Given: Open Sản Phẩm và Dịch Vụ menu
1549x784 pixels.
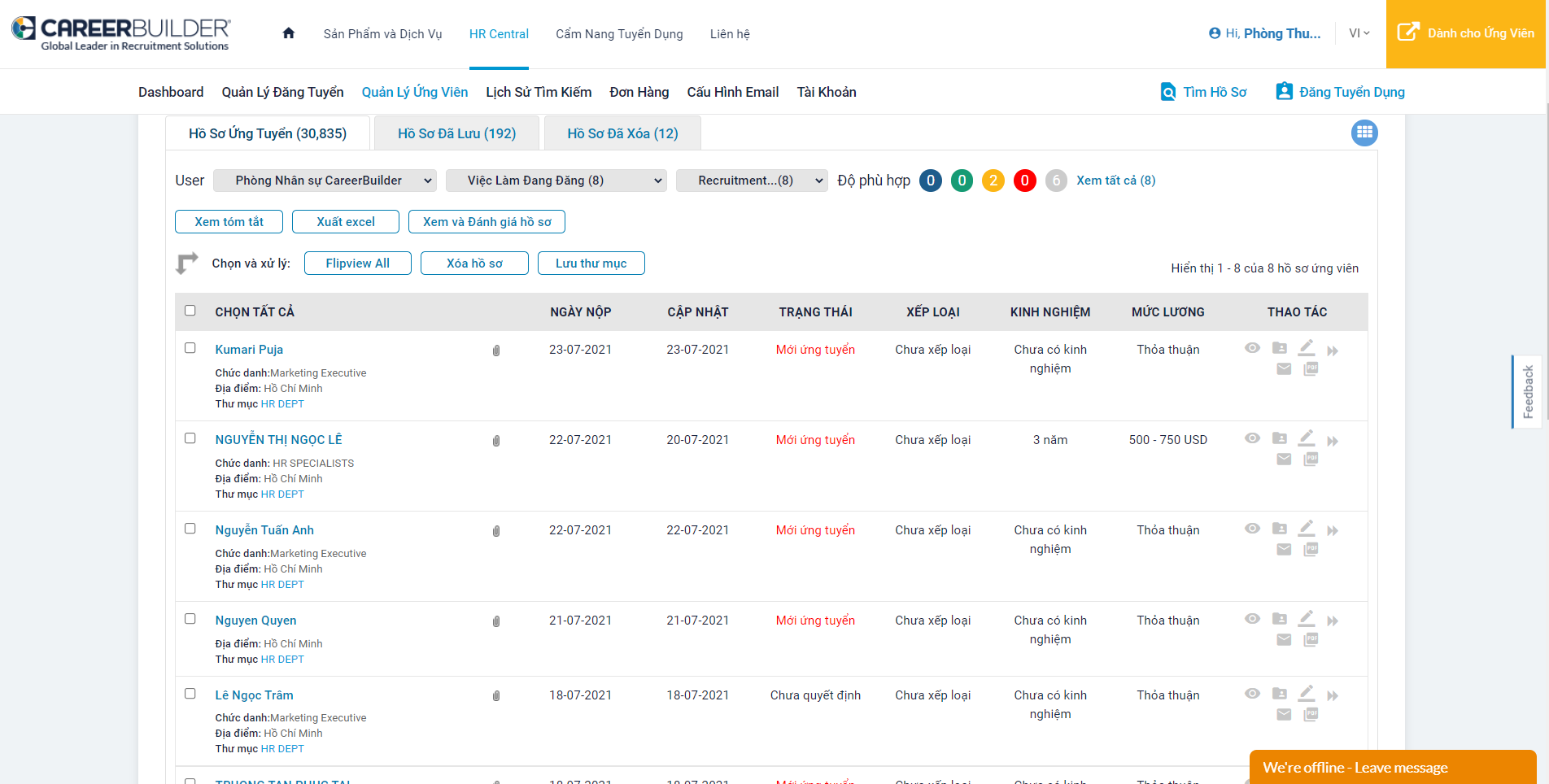Looking at the screenshot, I should pos(382,34).
